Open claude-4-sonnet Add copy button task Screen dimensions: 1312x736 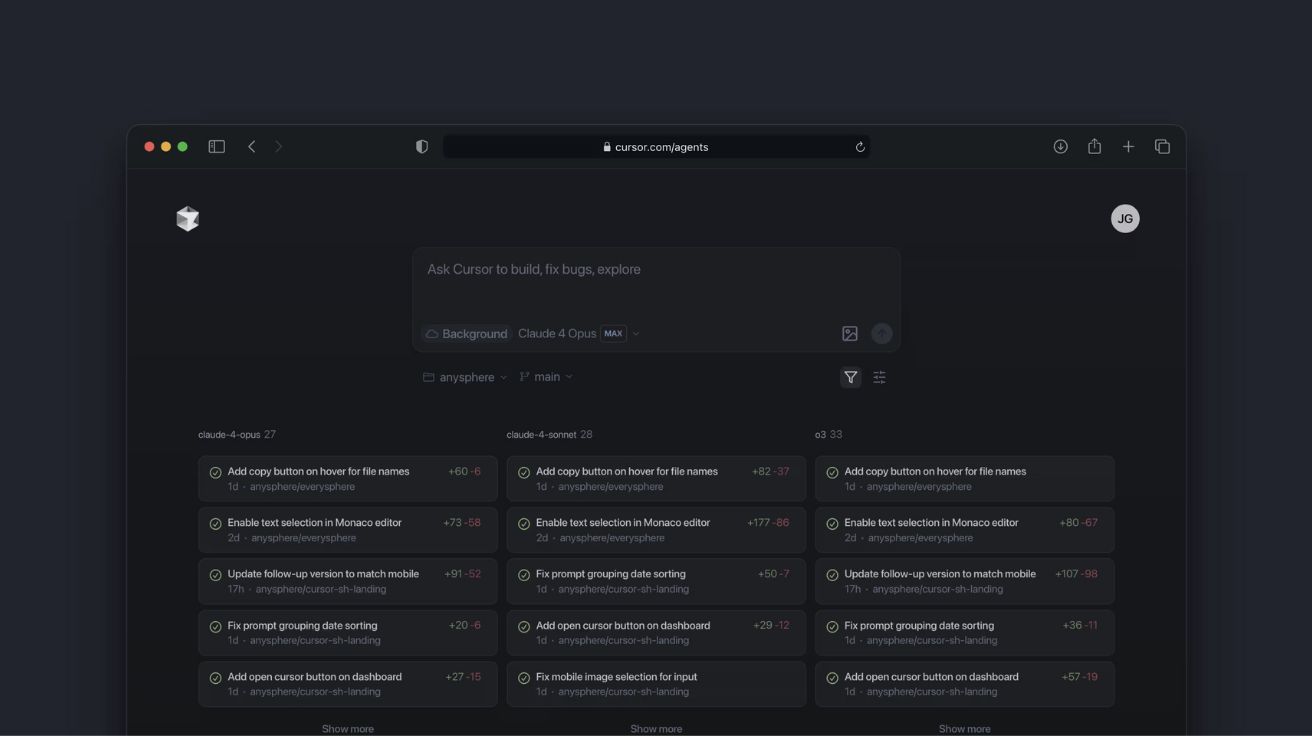(x=656, y=479)
